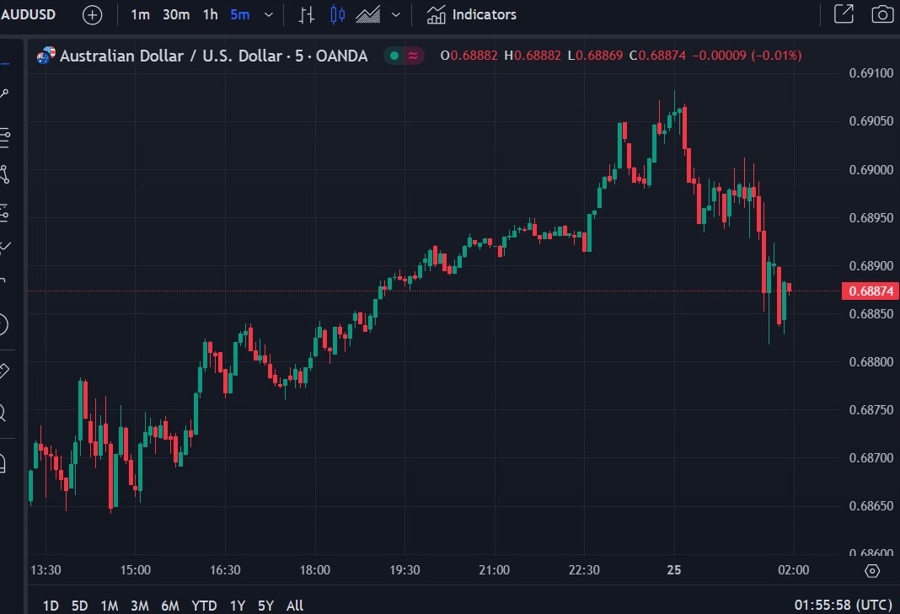Select the 1h timeframe
Image resolution: width=900 pixels, height=614 pixels.
tap(210, 14)
